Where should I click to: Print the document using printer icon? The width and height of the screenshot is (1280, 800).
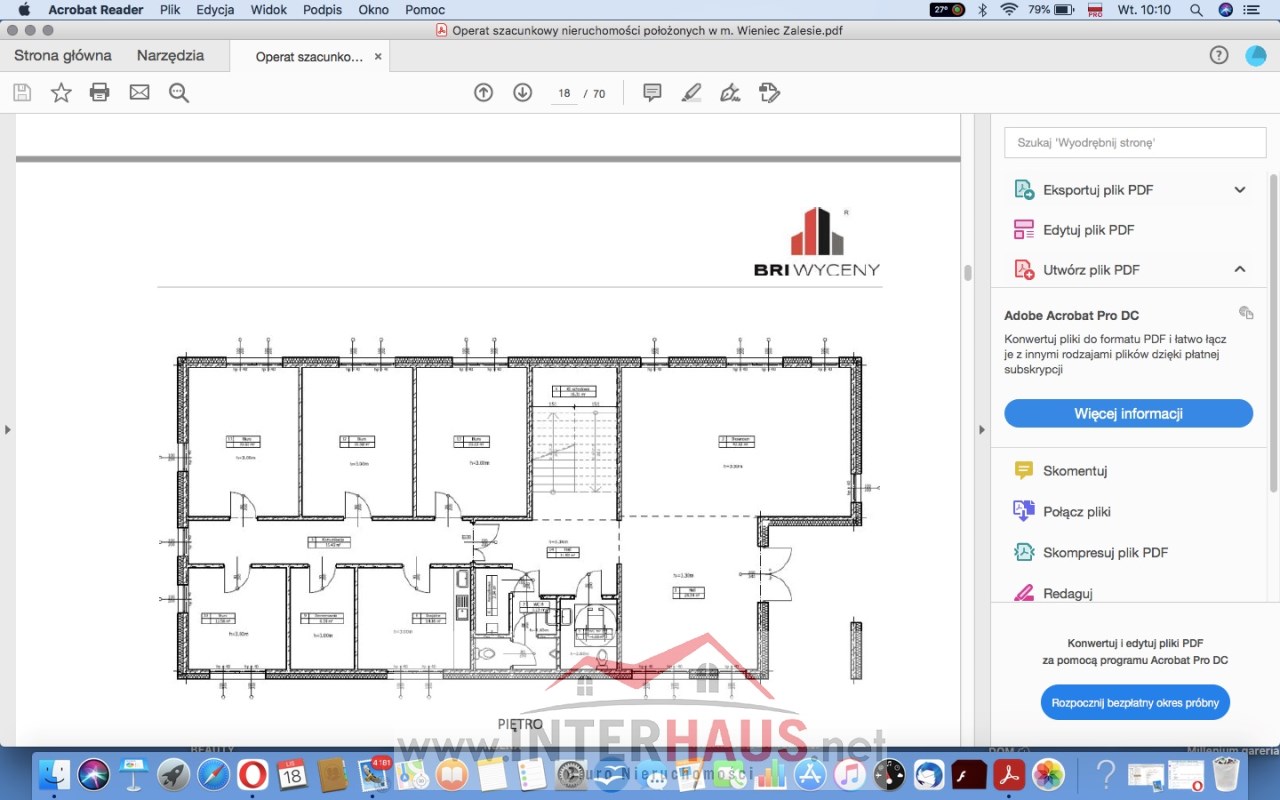click(x=100, y=93)
